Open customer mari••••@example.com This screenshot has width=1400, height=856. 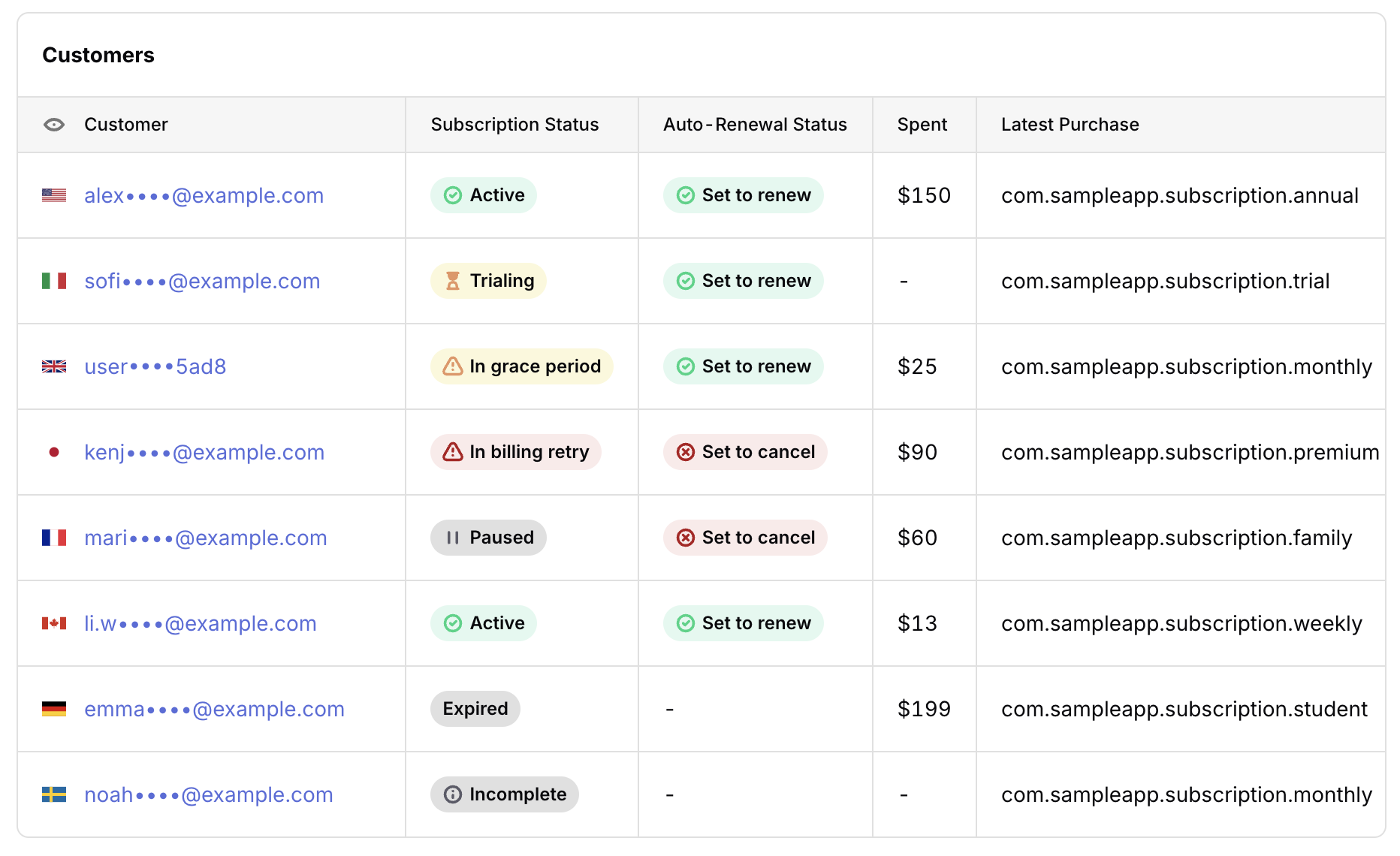pyautogui.click(x=206, y=538)
